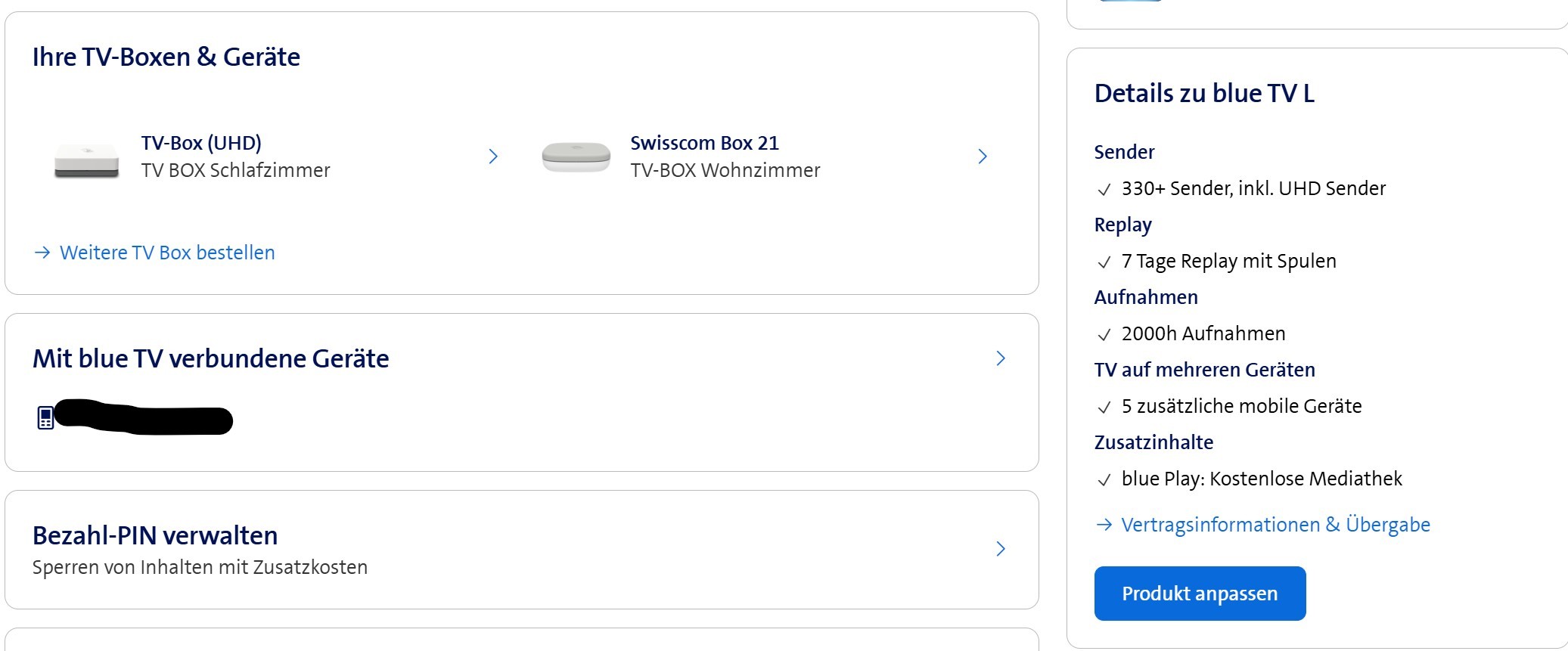Select the TV-BOX Wohnzimmer entry
The width and height of the screenshot is (1568, 651).
pyautogui.click(x=725, y=171)
